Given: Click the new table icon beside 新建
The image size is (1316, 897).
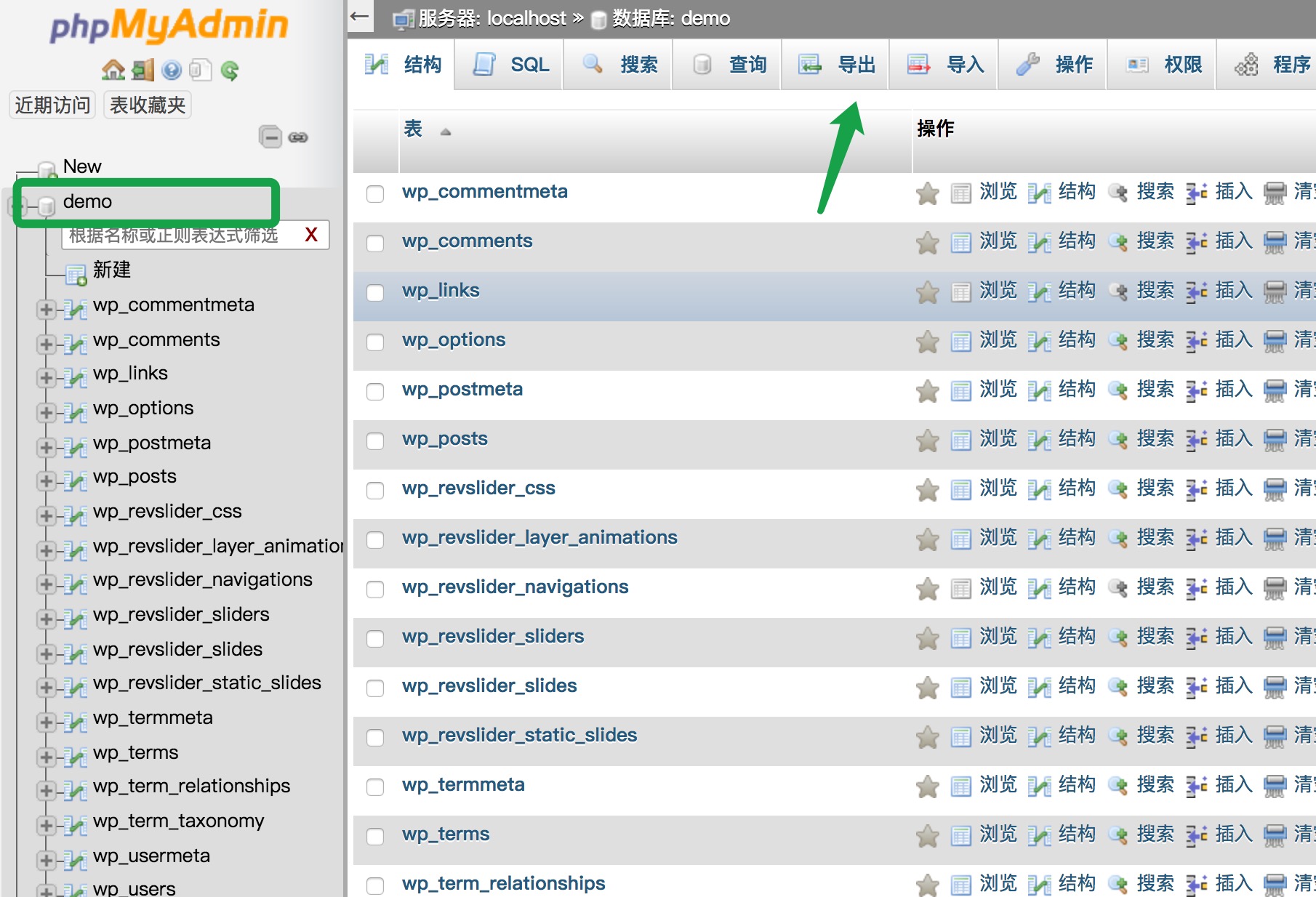Looking at the screenshot, I should coord(76,275).
